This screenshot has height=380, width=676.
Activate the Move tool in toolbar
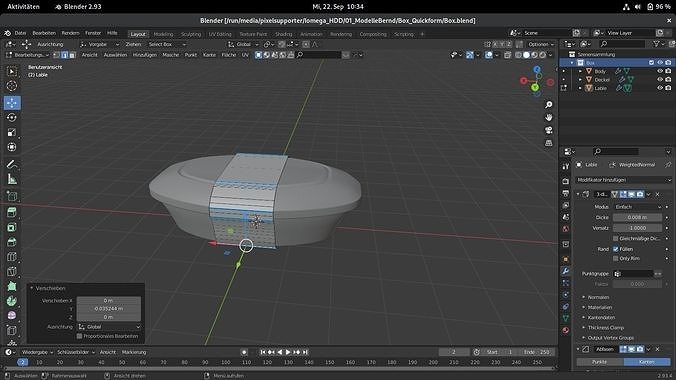12,103
